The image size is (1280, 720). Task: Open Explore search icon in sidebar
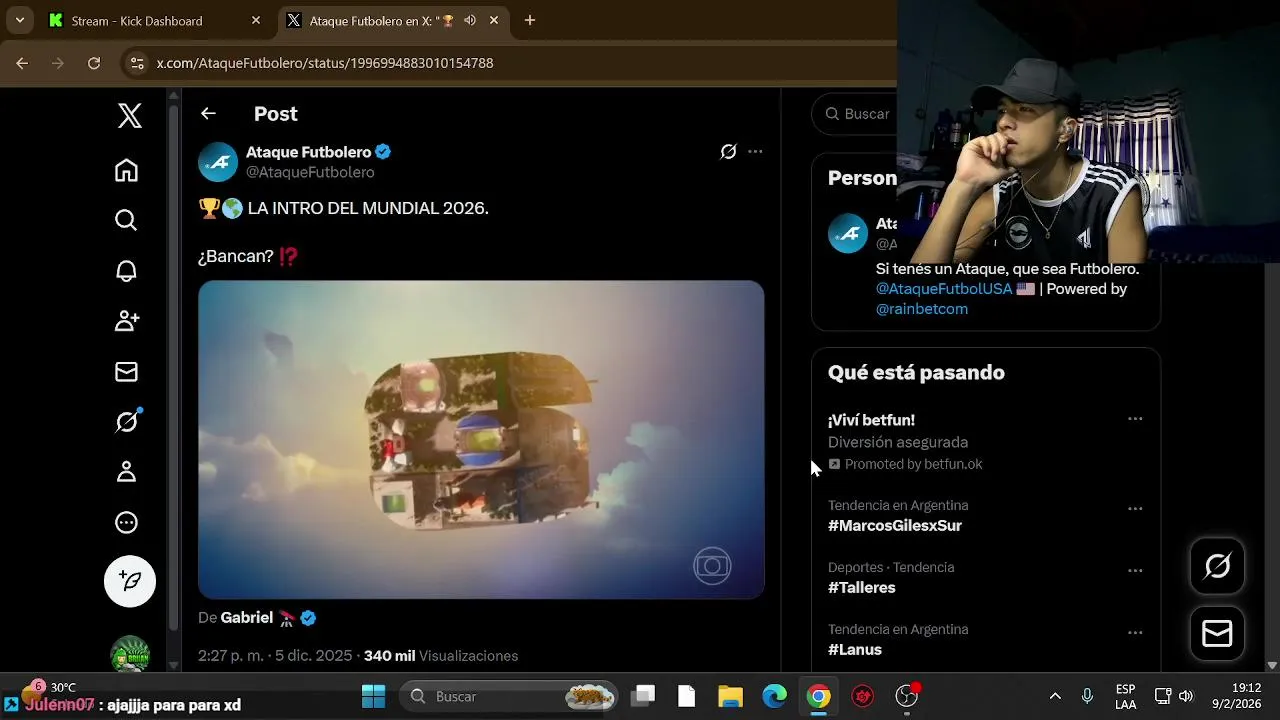(126, 220)
